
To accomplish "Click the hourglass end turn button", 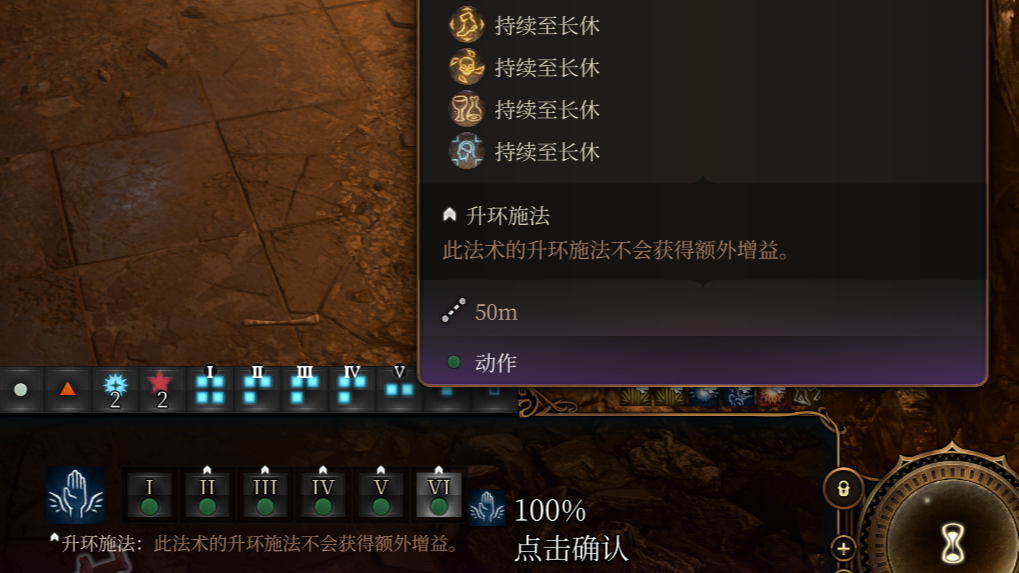I will click(x=953, y=543).
